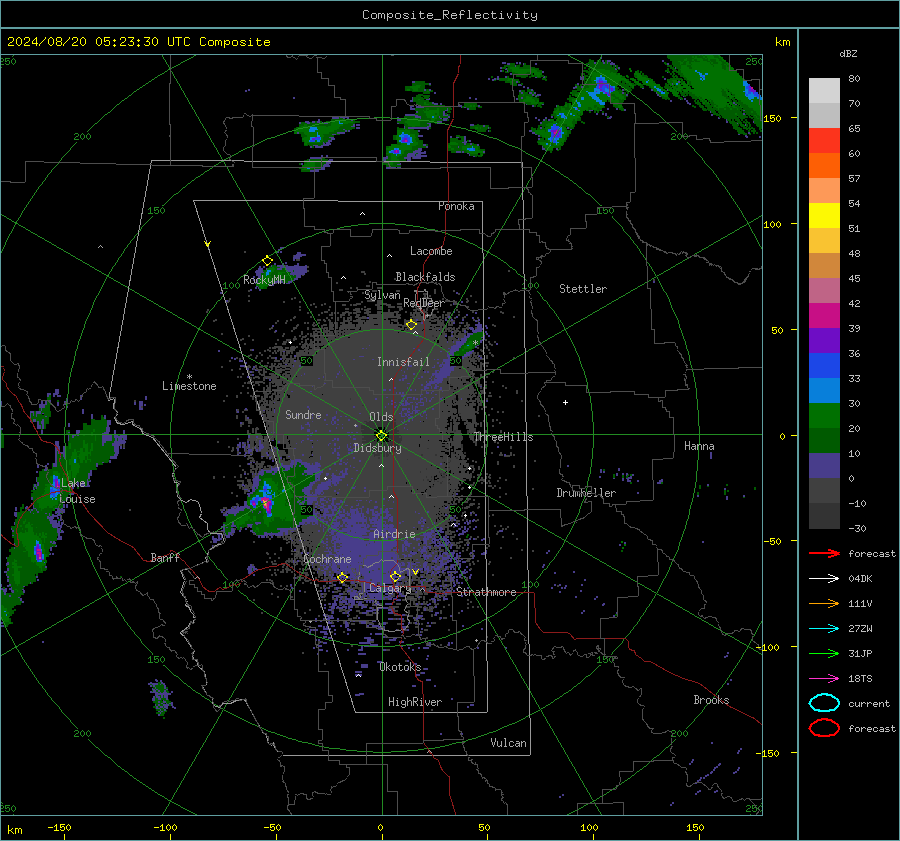The image size is (900, 841).
Task: Click the Composite_Reflectivity title
Action: point(449,15)
